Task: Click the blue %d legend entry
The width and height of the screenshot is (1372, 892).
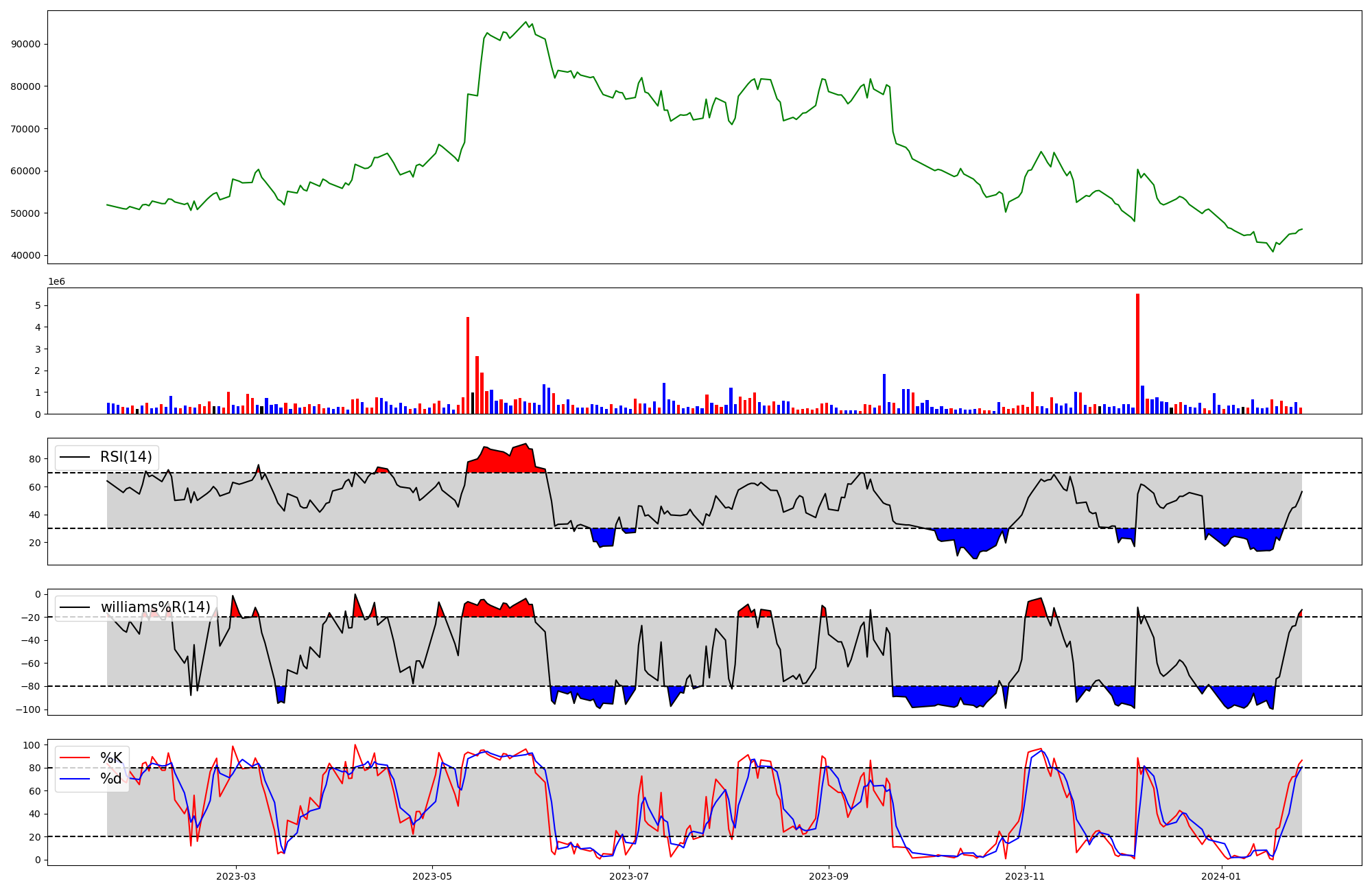Action: click(x=110, y=779)
